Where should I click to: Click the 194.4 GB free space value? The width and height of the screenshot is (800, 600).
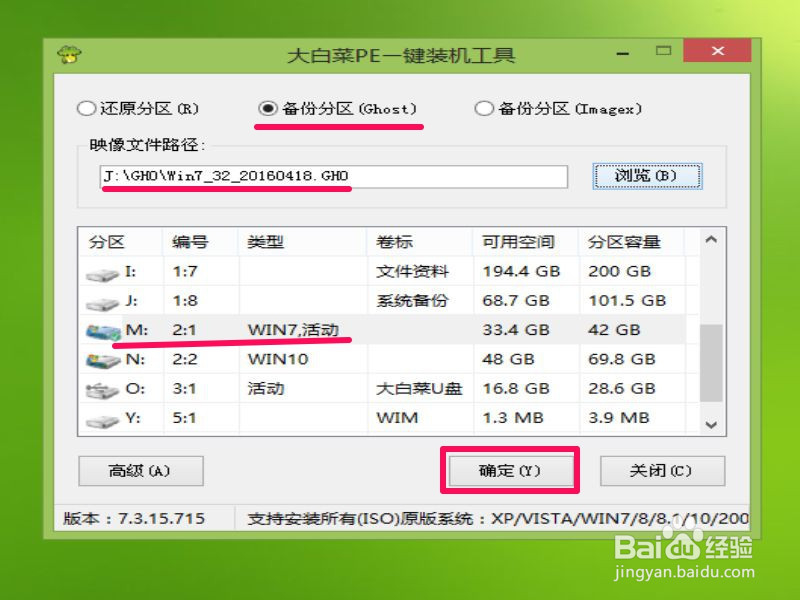[x=521, y=271]
